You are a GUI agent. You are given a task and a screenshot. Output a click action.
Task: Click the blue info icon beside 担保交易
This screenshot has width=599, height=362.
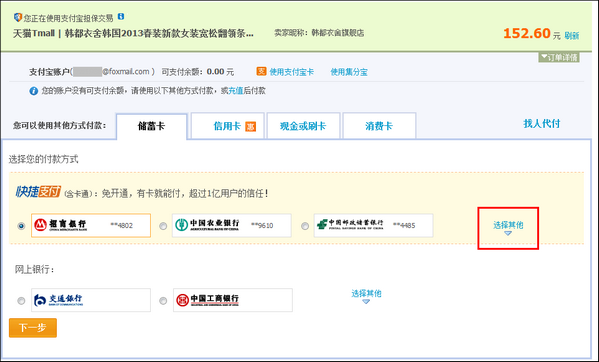pos(121,16)
